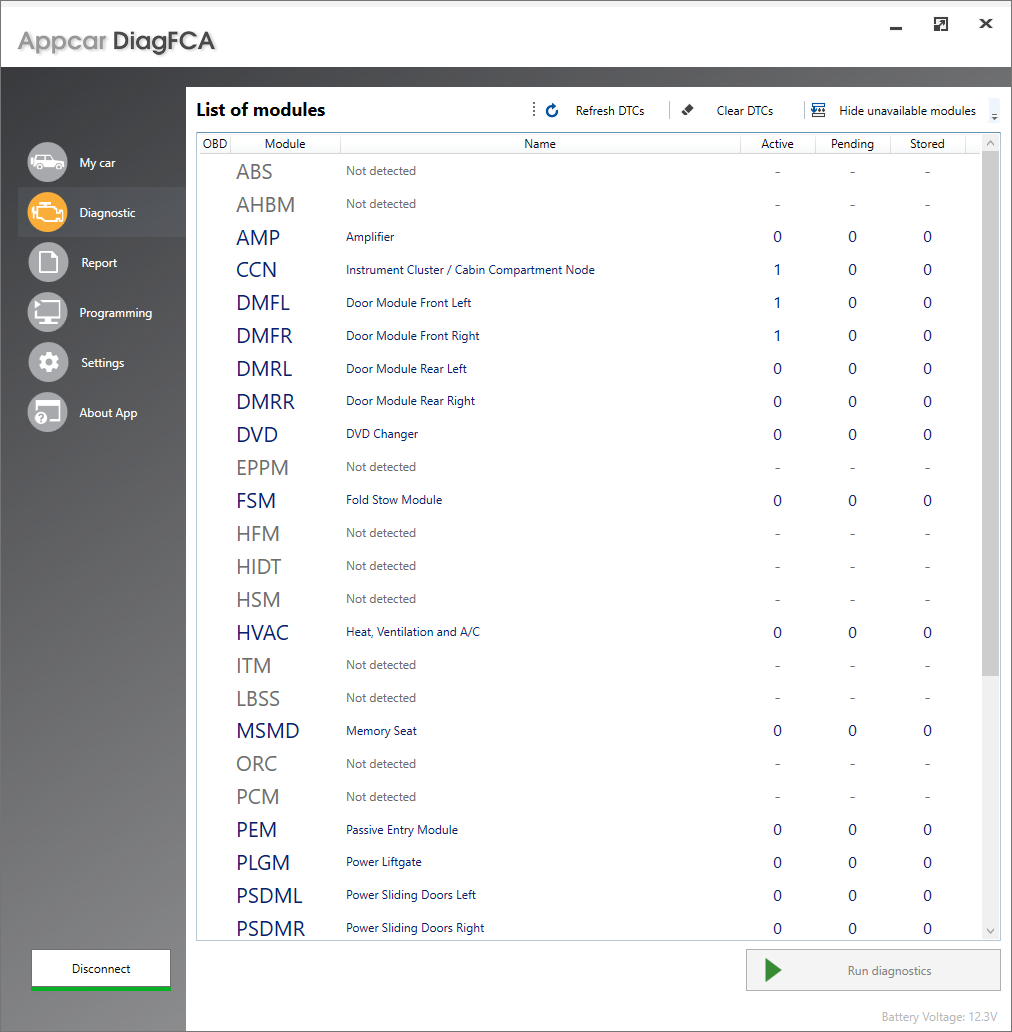Open the My car section icon
This screenshot has width=1012, height=1032.
tap(47, 162)
